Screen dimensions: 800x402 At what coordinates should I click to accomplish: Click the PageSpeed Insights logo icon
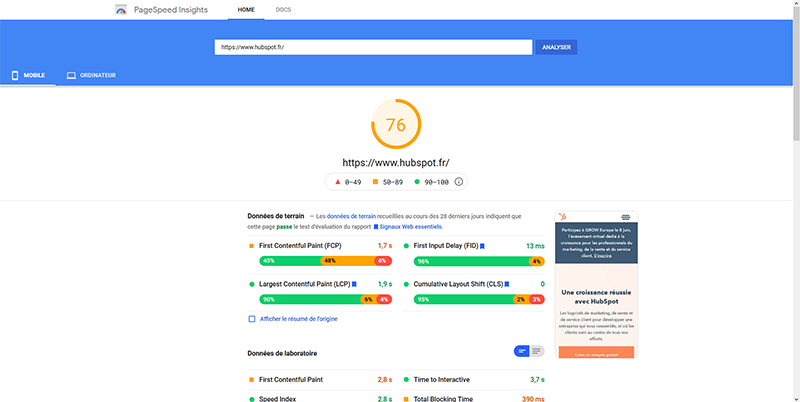121,10
